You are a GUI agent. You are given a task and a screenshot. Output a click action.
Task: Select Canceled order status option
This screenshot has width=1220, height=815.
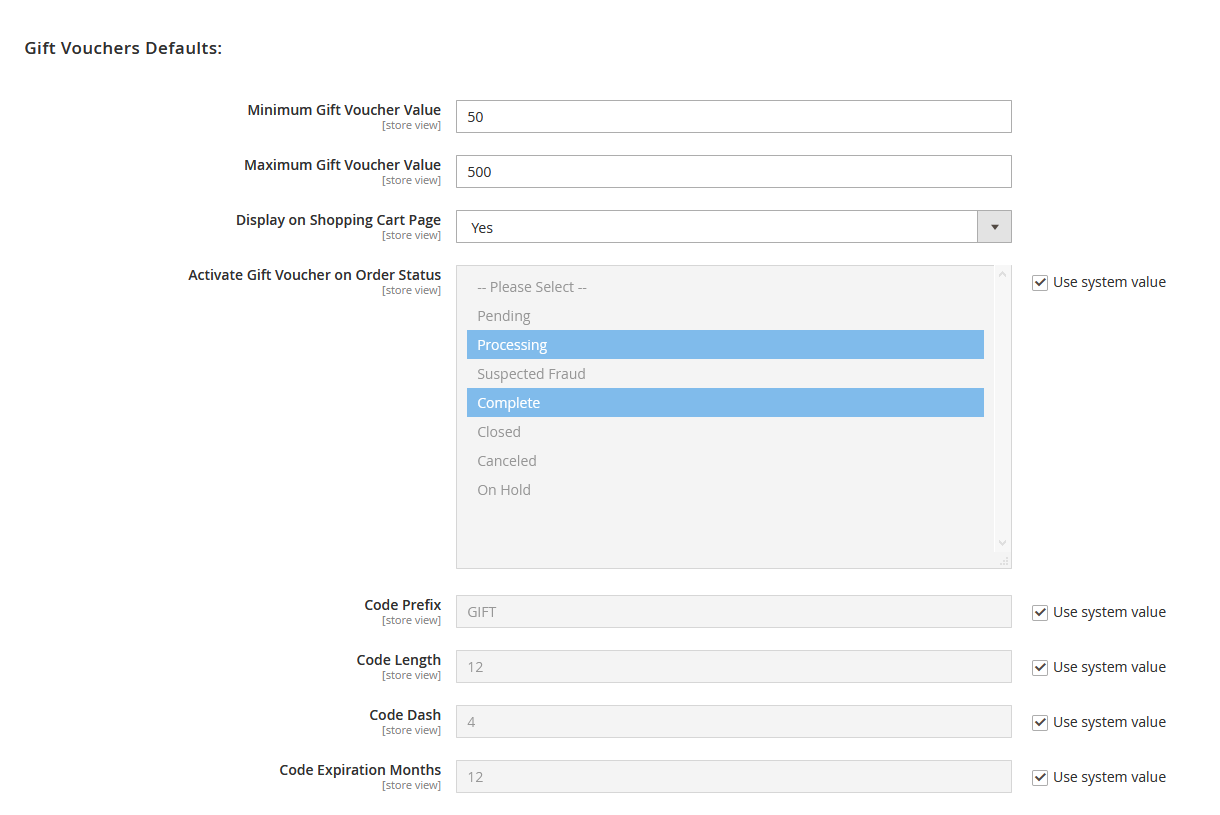click(x=507, y=461)
